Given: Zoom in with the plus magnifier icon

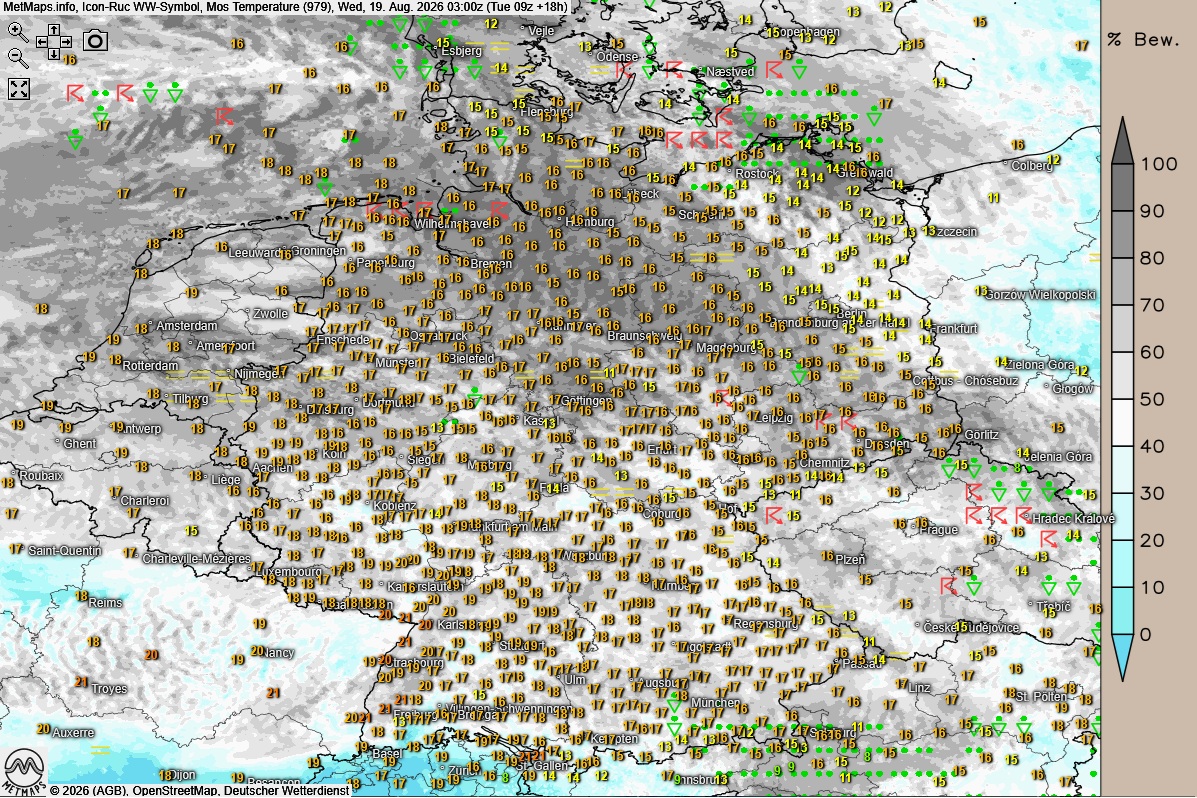Looking at the screenshot, I should point(18,32).
